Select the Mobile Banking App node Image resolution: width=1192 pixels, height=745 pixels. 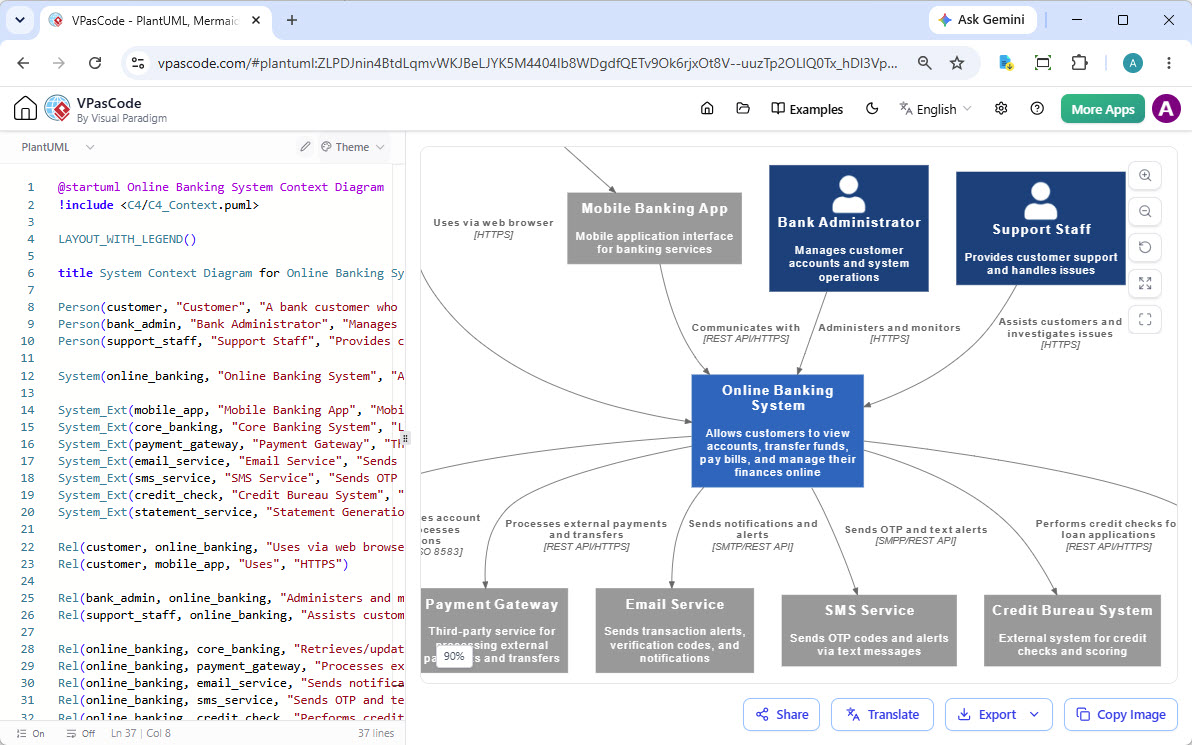tap(655, 228)
